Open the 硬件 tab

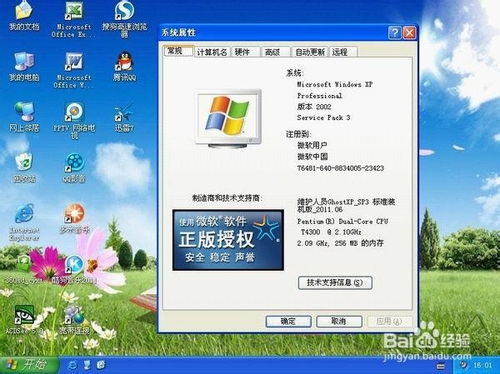[242, 52]
